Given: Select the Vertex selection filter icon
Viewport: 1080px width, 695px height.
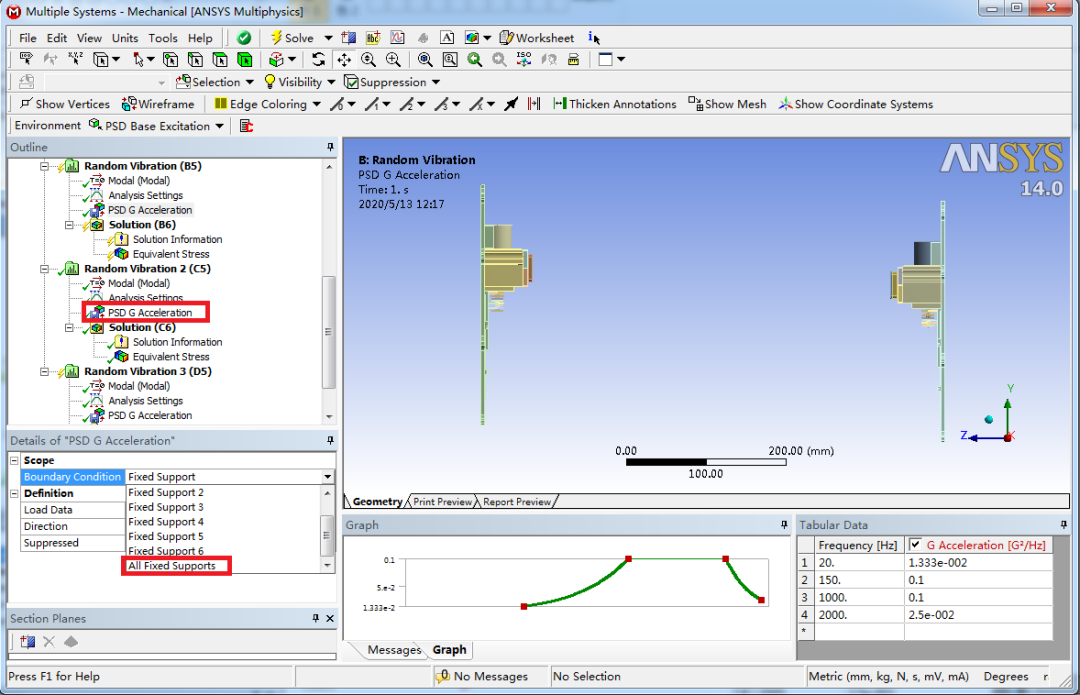Looking at the screenshot, I should pos(170,60).
